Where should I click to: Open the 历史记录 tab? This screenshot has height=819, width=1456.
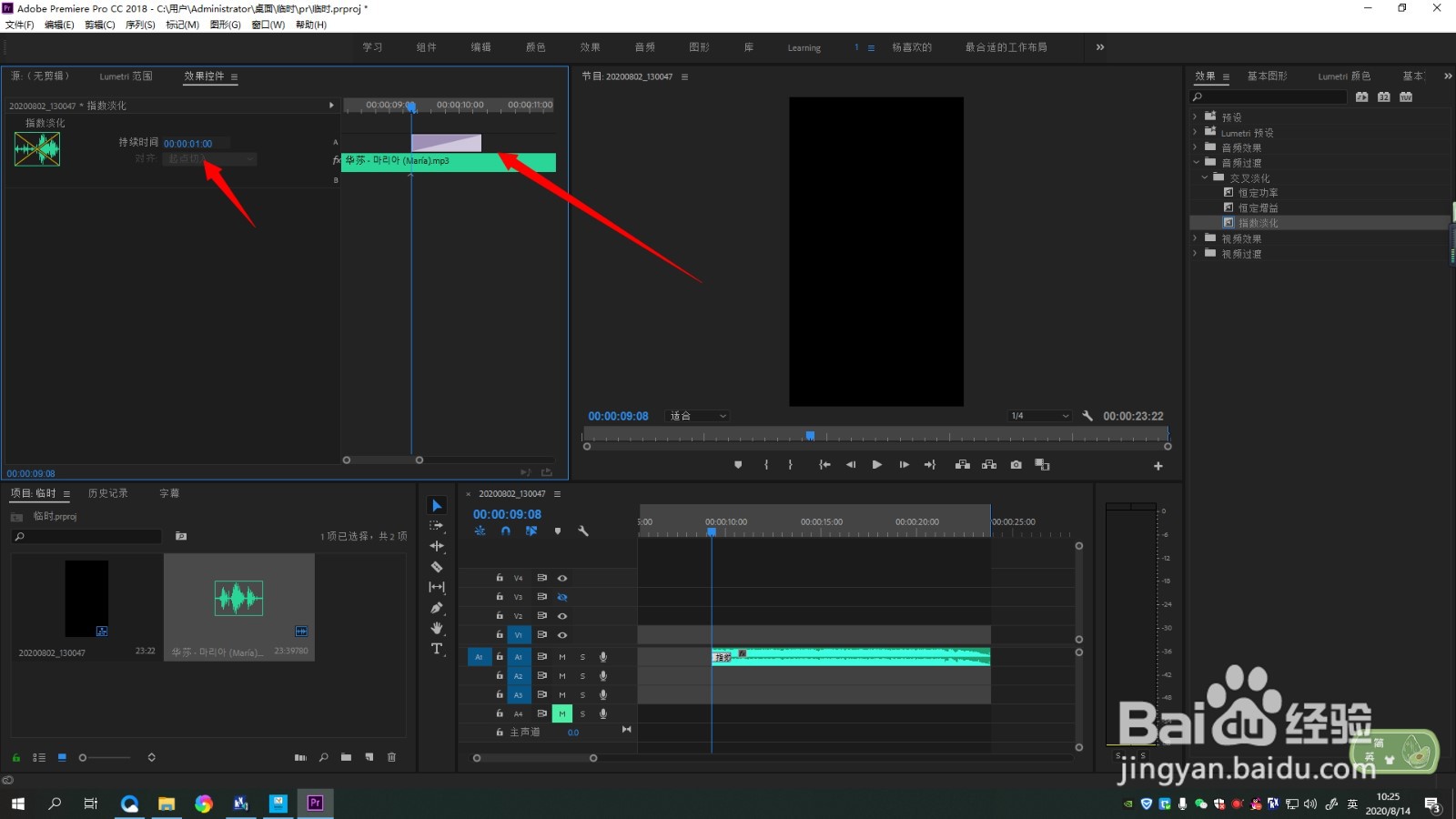[x=108, y=493]
